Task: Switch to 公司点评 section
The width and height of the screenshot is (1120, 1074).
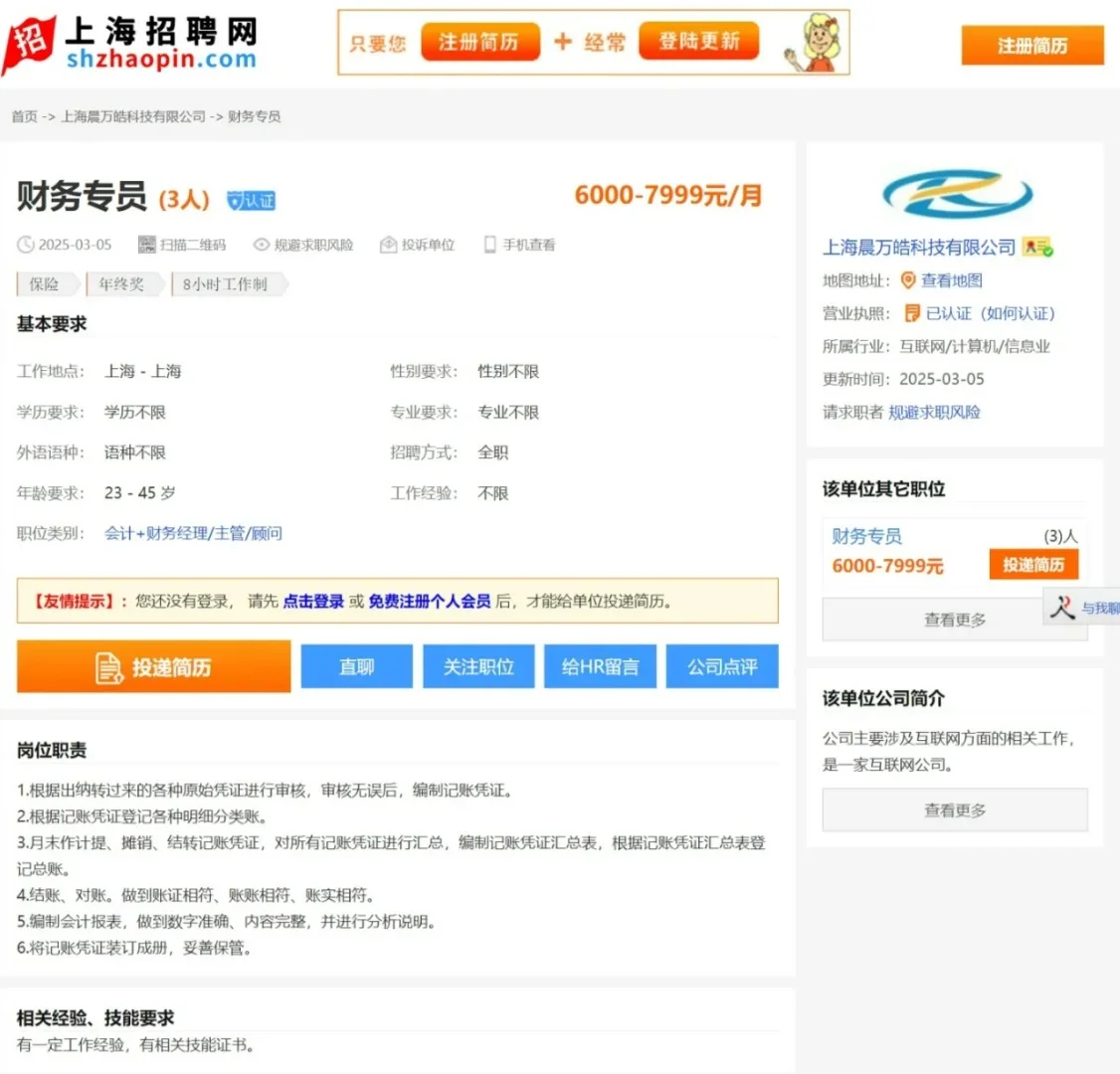Action: [722, 666]
